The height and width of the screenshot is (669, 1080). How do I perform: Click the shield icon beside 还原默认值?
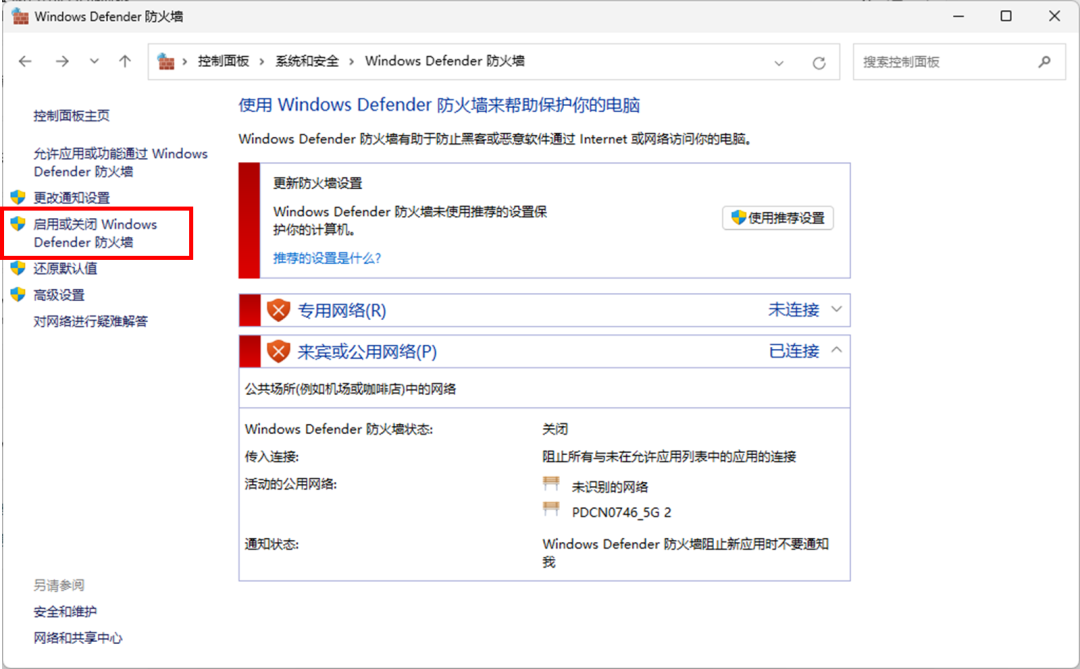pos(18,268)
